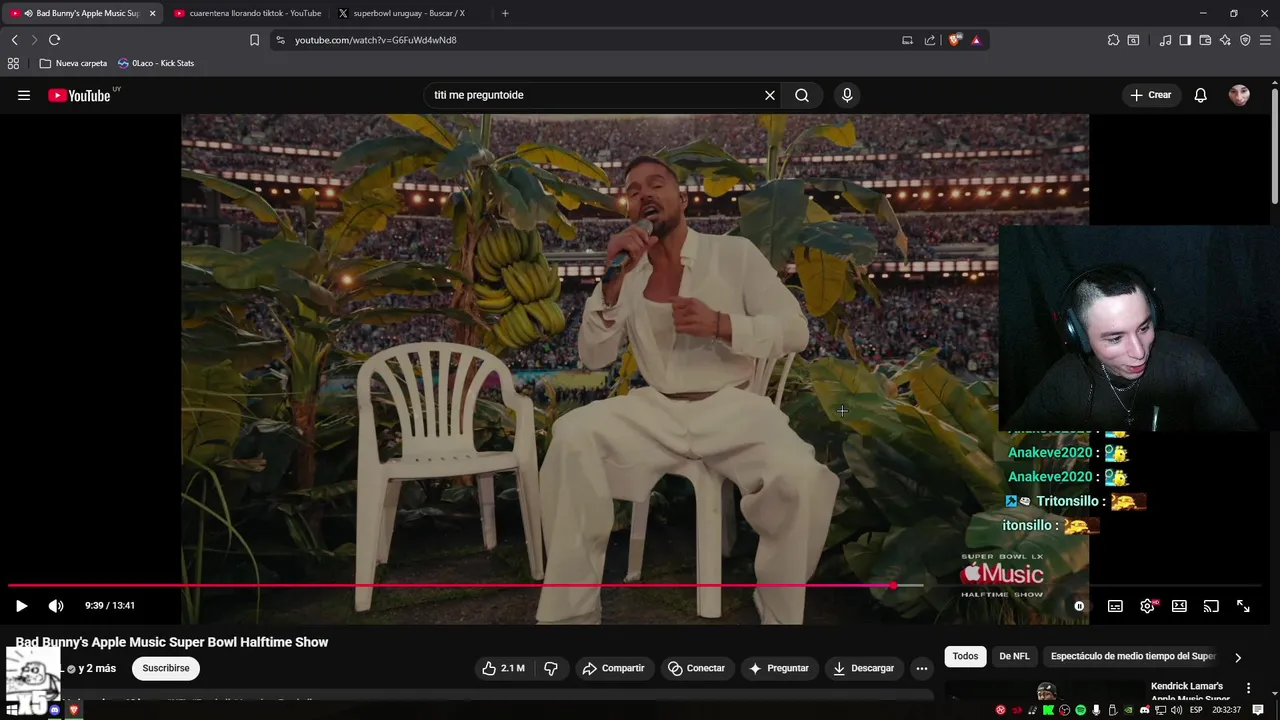1280x720 pixels.
Task: Dislike the video
Action: tap(551, 668)
